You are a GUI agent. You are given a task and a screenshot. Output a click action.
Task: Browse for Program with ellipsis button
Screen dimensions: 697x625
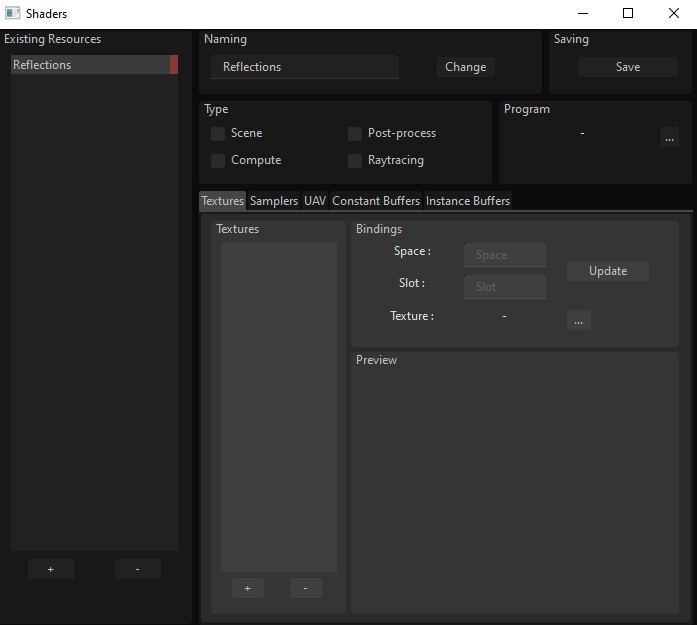pos(669,137)
